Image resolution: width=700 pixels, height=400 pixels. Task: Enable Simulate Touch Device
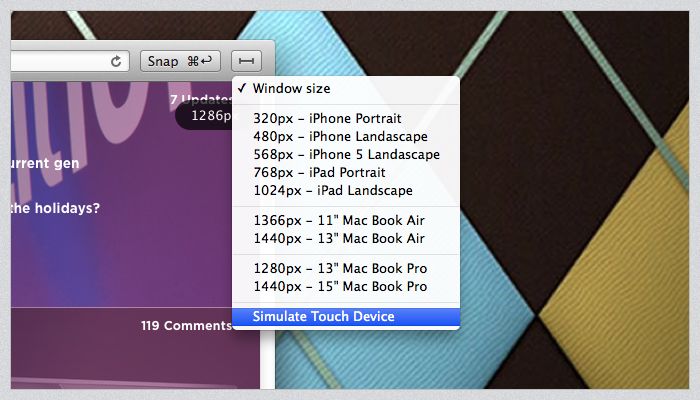coord(323,317)
